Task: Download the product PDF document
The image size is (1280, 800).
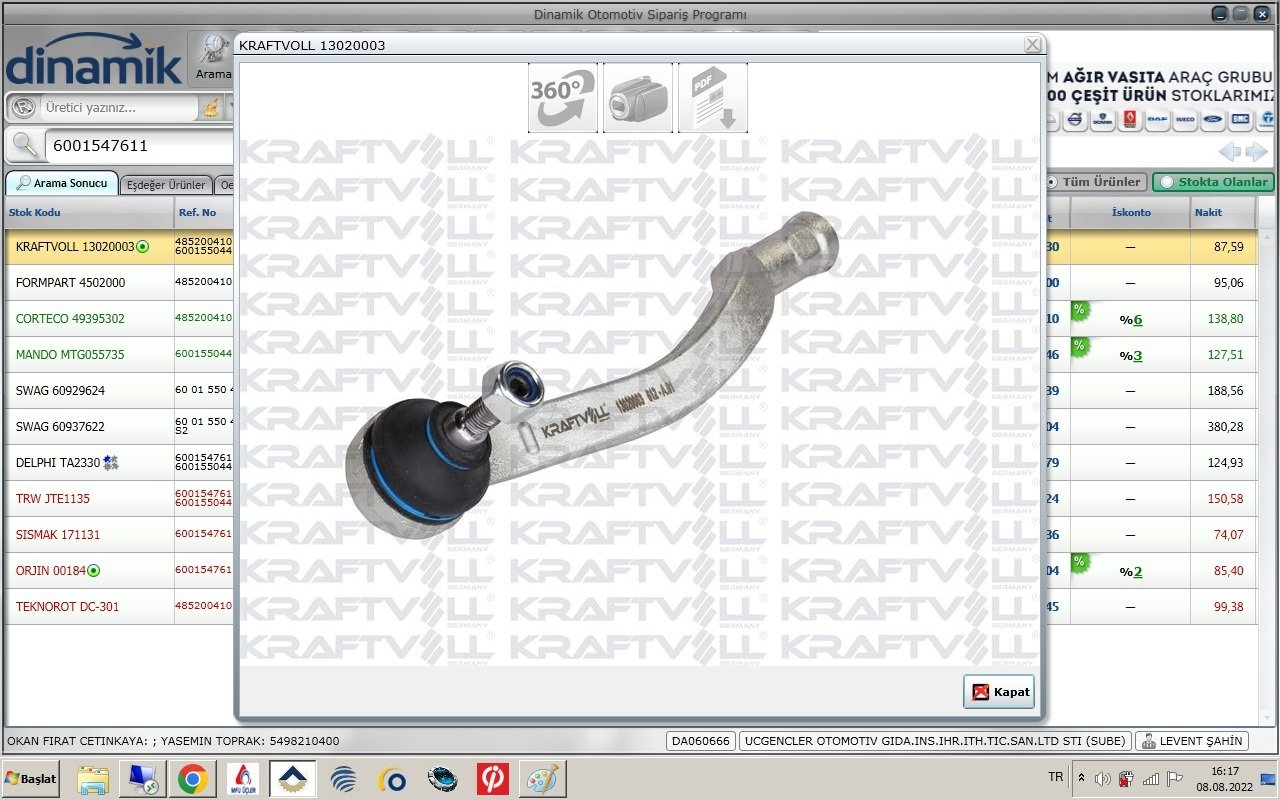Action: (713, 98)
